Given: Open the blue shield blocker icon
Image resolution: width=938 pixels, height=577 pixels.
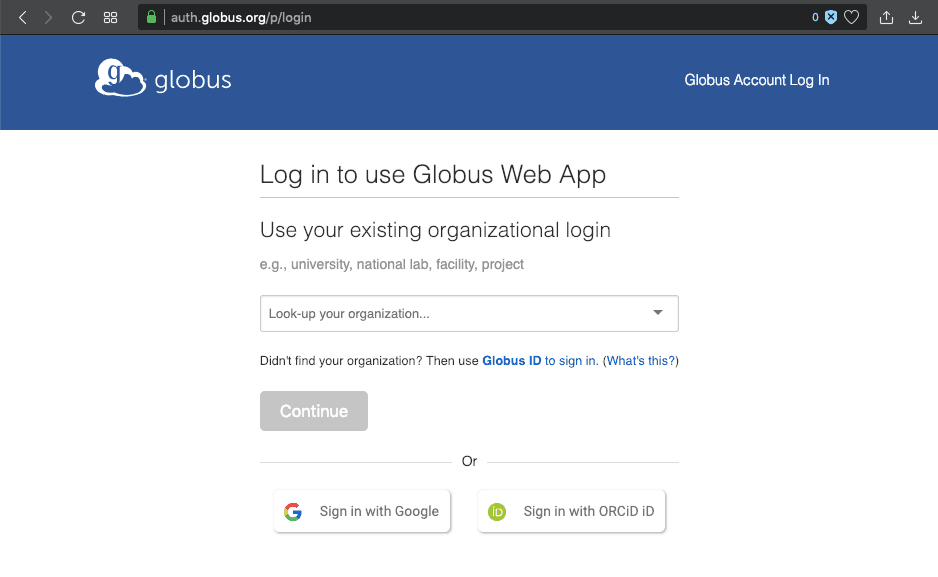Looking at the screenshot, I should [830, 17].
